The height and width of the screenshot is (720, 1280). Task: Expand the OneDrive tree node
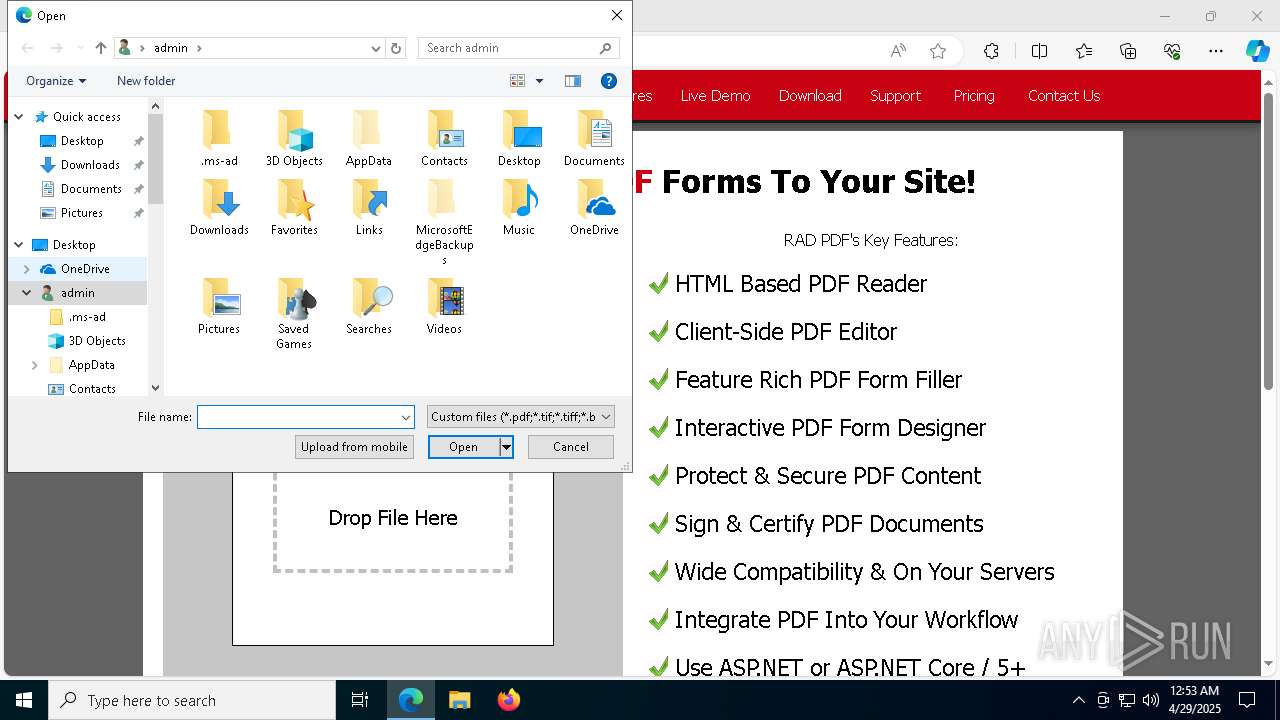[27, 269]
